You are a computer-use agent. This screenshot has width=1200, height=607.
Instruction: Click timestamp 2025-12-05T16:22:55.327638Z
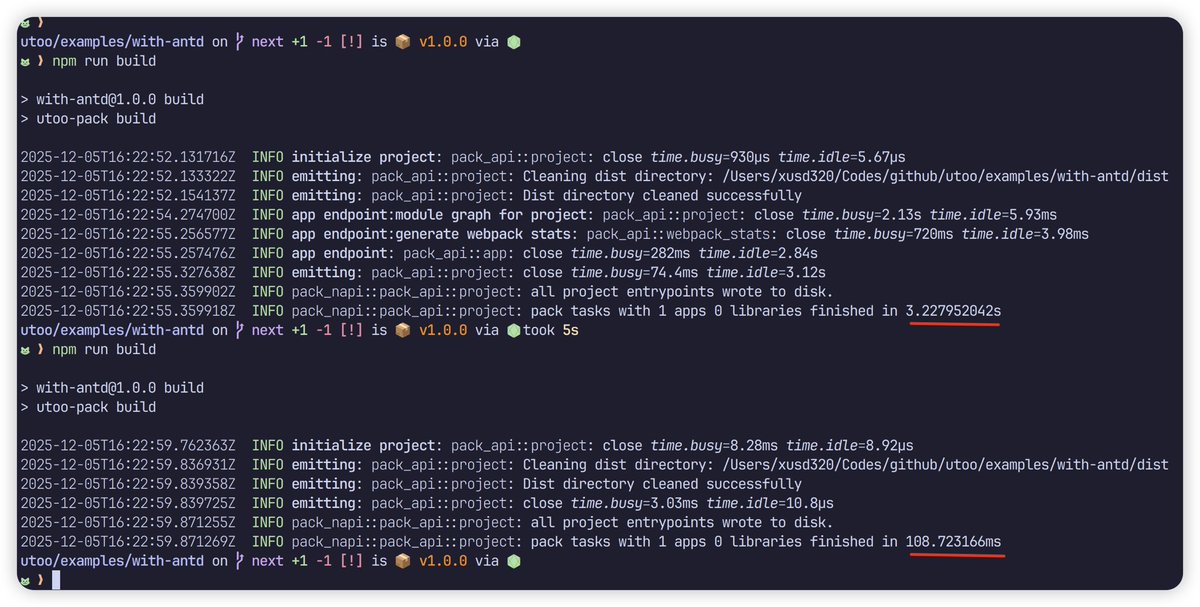click(128, 272)
